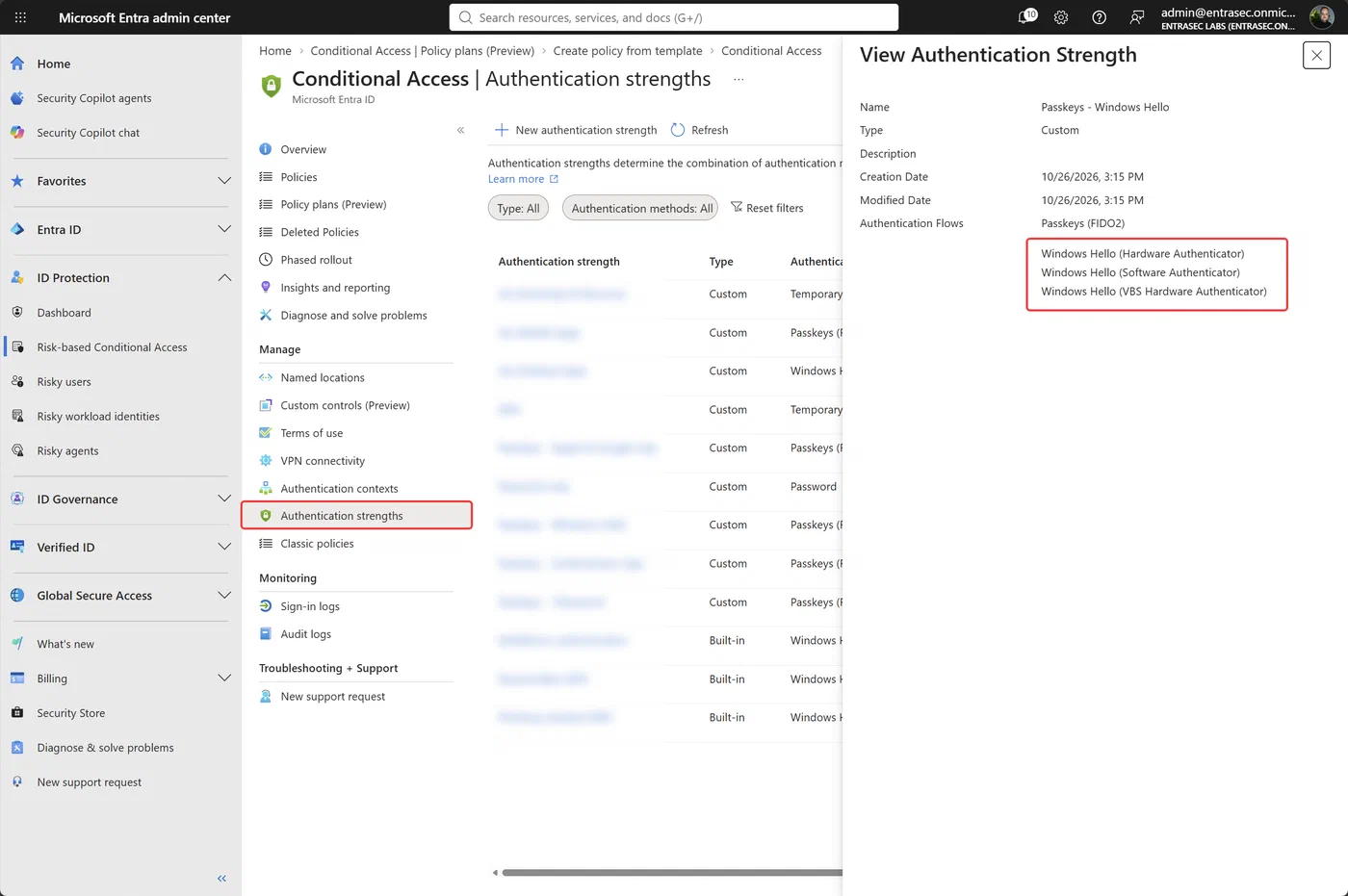Click New authentication strength
1348x896 pixels.
pyautogui.click(x=576, y=130)
